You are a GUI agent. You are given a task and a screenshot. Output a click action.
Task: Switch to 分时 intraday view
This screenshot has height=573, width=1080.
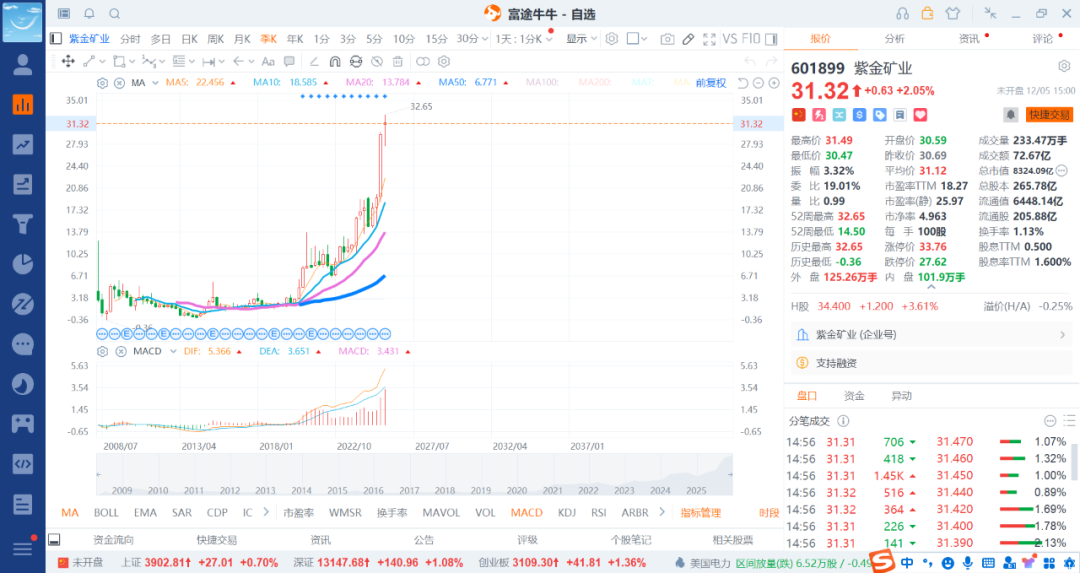(130, 39)
